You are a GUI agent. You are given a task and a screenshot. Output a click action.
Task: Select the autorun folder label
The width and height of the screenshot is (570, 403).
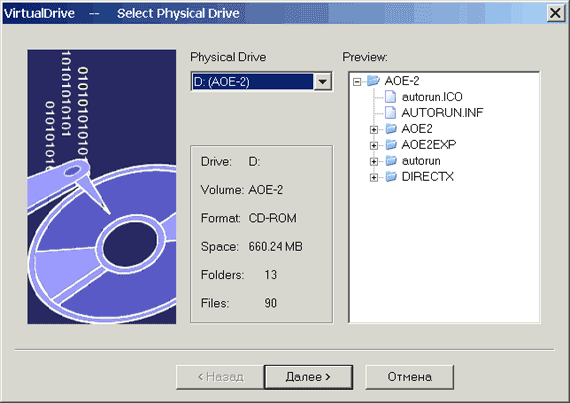point(421,161)
